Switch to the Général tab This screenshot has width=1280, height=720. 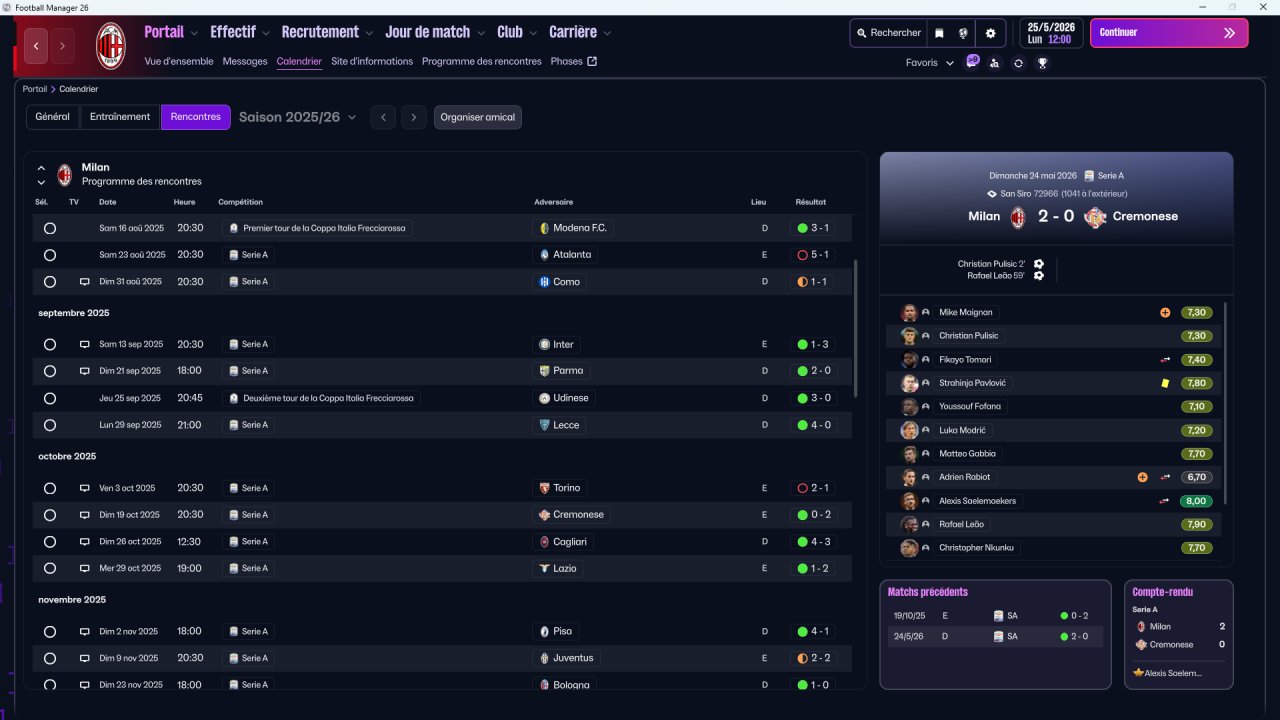pyautogui.click(x=53, y=117)
